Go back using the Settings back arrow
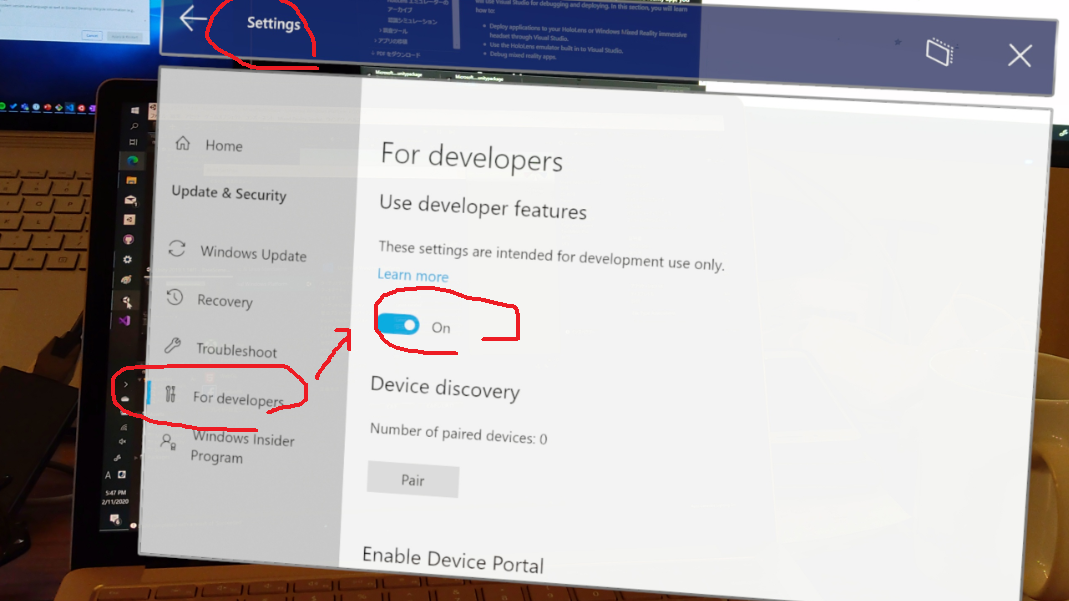1069x601 pixels. click(193, 18)
